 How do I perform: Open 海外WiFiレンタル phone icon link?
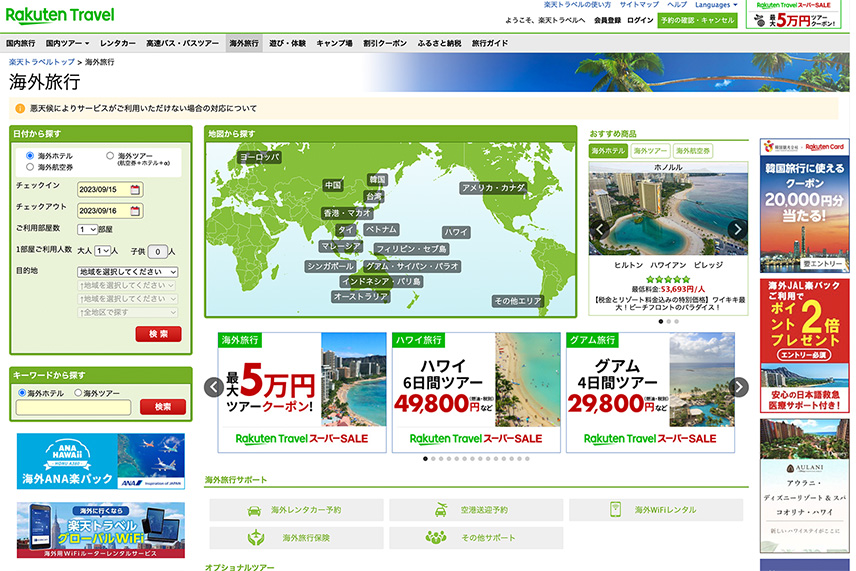615,509
